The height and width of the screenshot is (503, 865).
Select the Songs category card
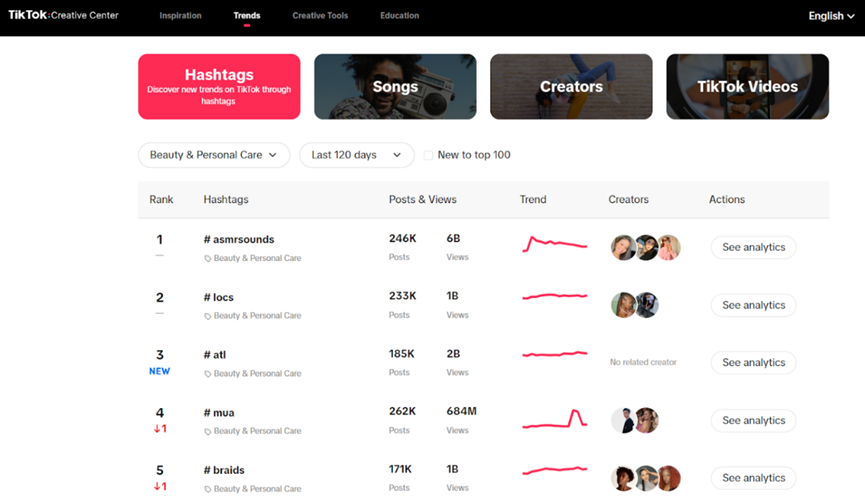(395, 87)
